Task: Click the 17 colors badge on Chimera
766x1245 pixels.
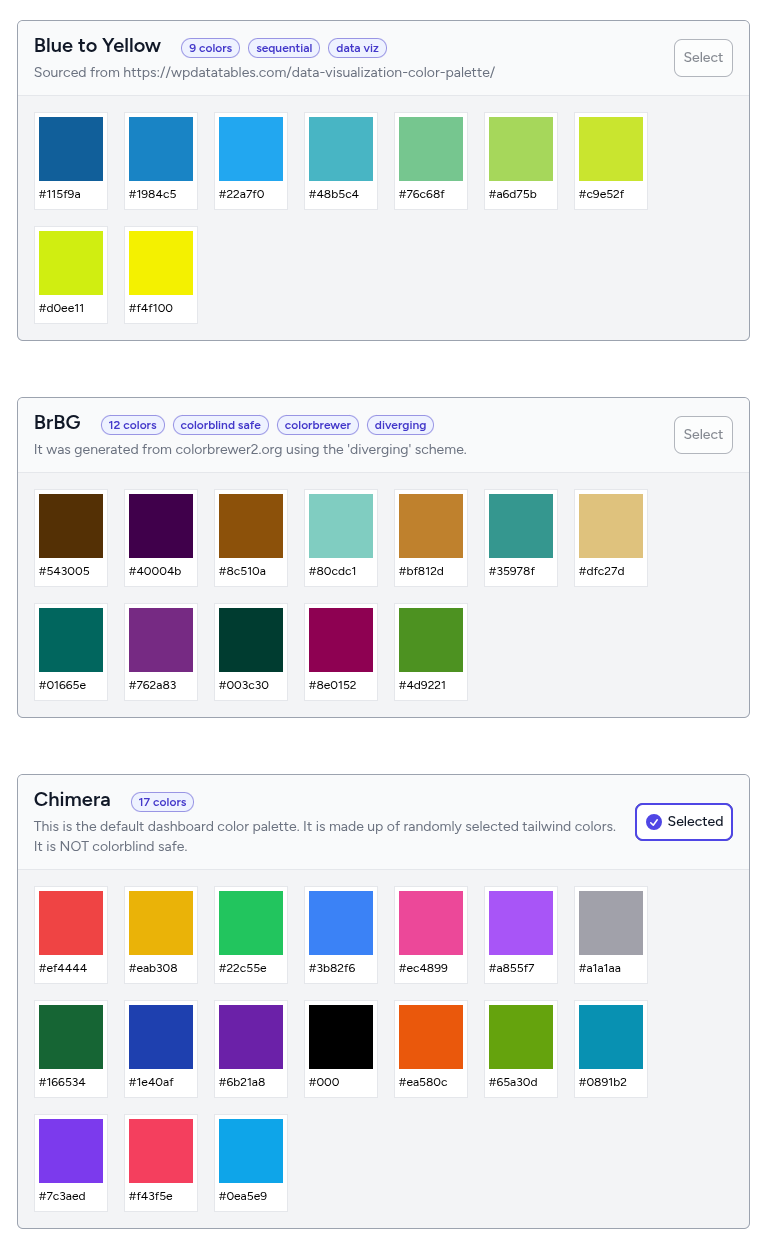Action: [x=162, y=802]
